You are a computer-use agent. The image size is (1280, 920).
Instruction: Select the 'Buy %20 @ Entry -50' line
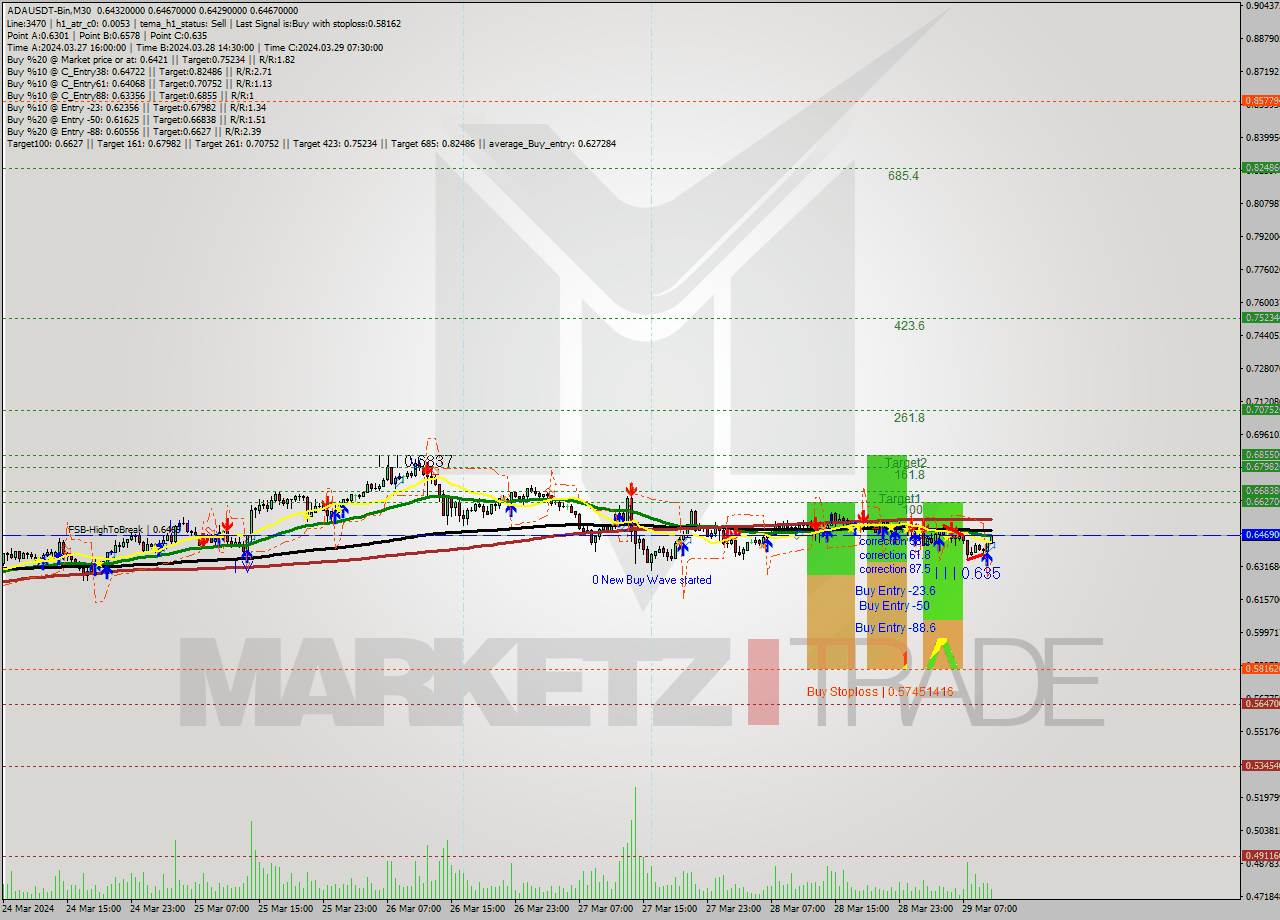pyautogui.click(x=136, y=119)
